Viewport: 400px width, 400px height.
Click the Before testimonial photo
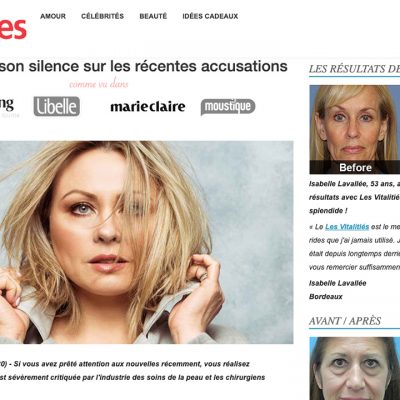[355, 129]
